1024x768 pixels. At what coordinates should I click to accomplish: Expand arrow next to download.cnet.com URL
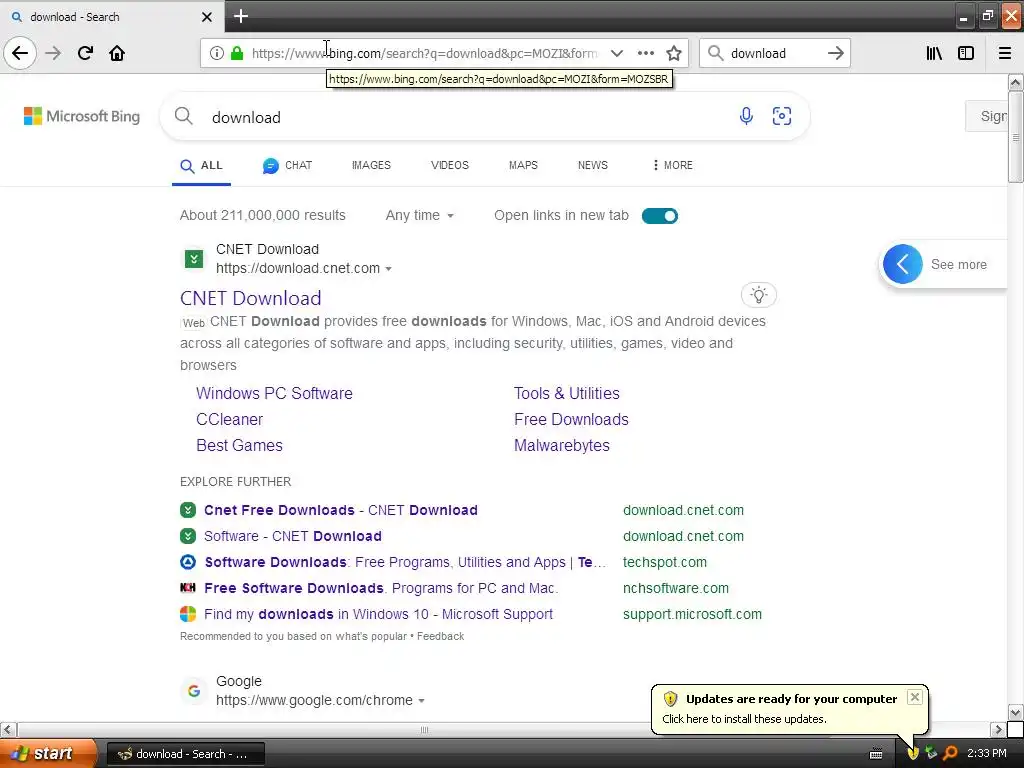click(x=389, y=269)
